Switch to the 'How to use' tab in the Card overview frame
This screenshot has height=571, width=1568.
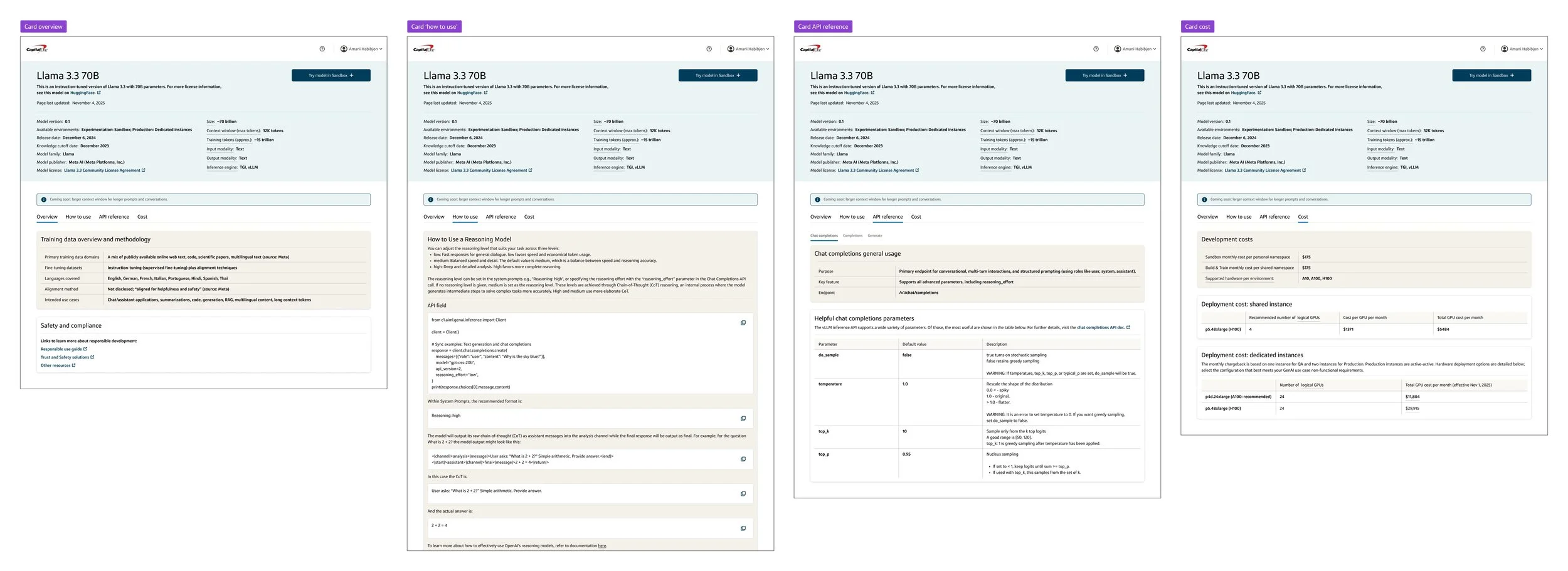pos(78,217)
